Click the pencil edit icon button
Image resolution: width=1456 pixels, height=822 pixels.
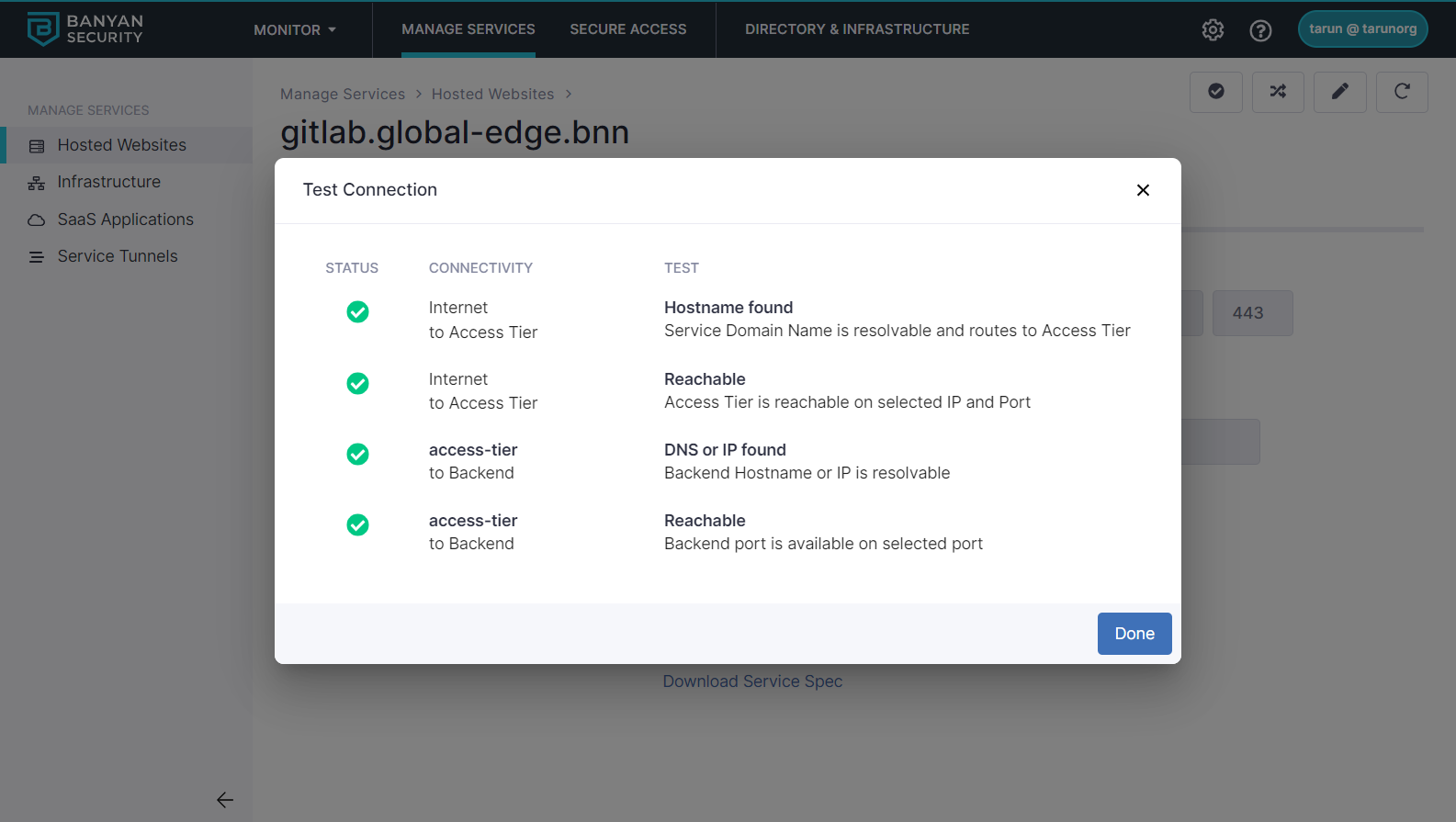pyautogui.click(x=1339, y=92)
